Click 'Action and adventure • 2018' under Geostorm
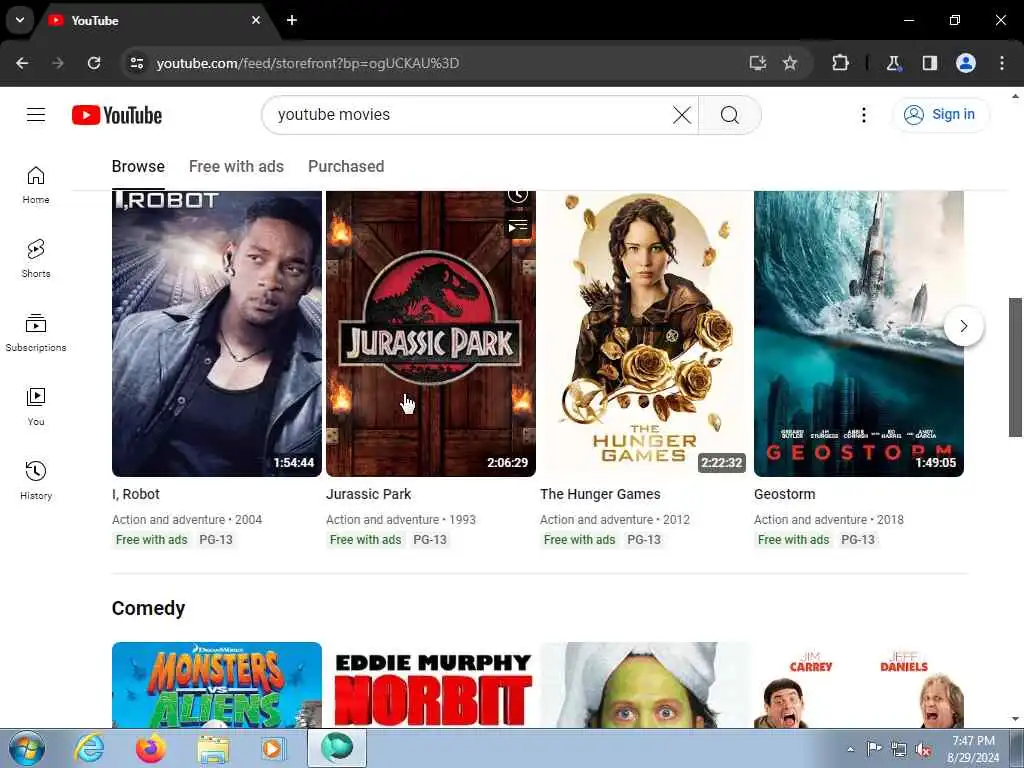 tap(829, 520)
